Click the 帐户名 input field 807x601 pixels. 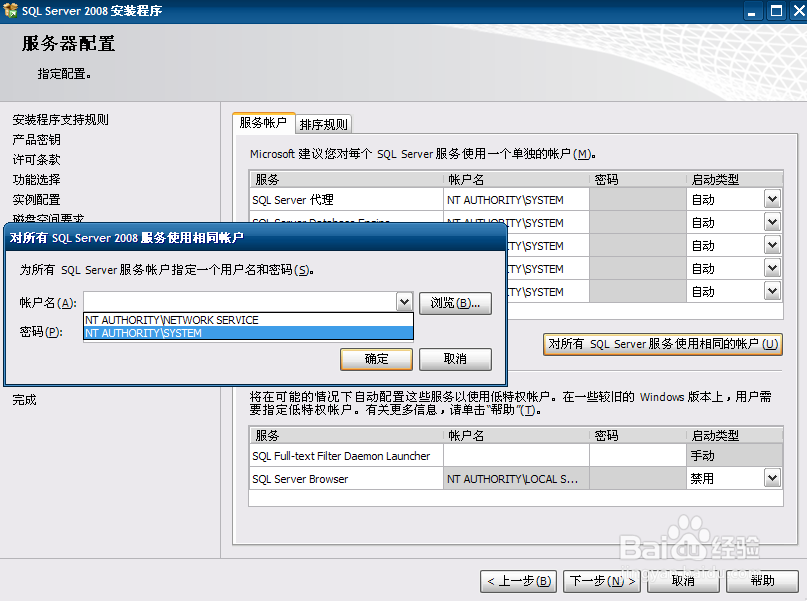[240, 302]
